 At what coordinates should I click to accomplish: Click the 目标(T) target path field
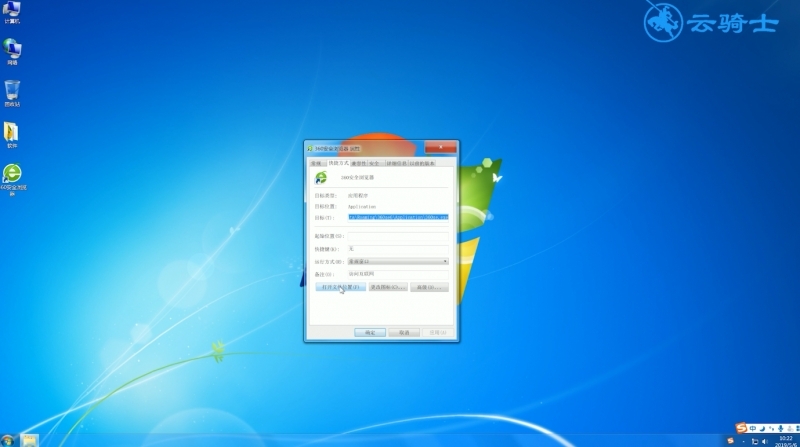[398, 217]
